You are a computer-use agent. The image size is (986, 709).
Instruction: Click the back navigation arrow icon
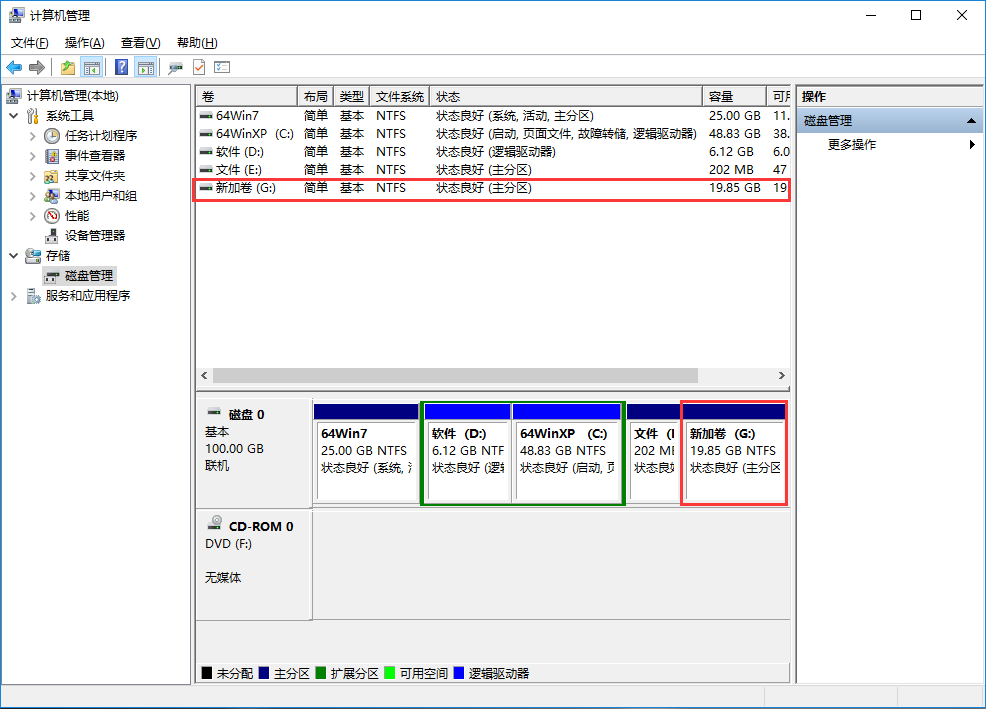[14, 67]
